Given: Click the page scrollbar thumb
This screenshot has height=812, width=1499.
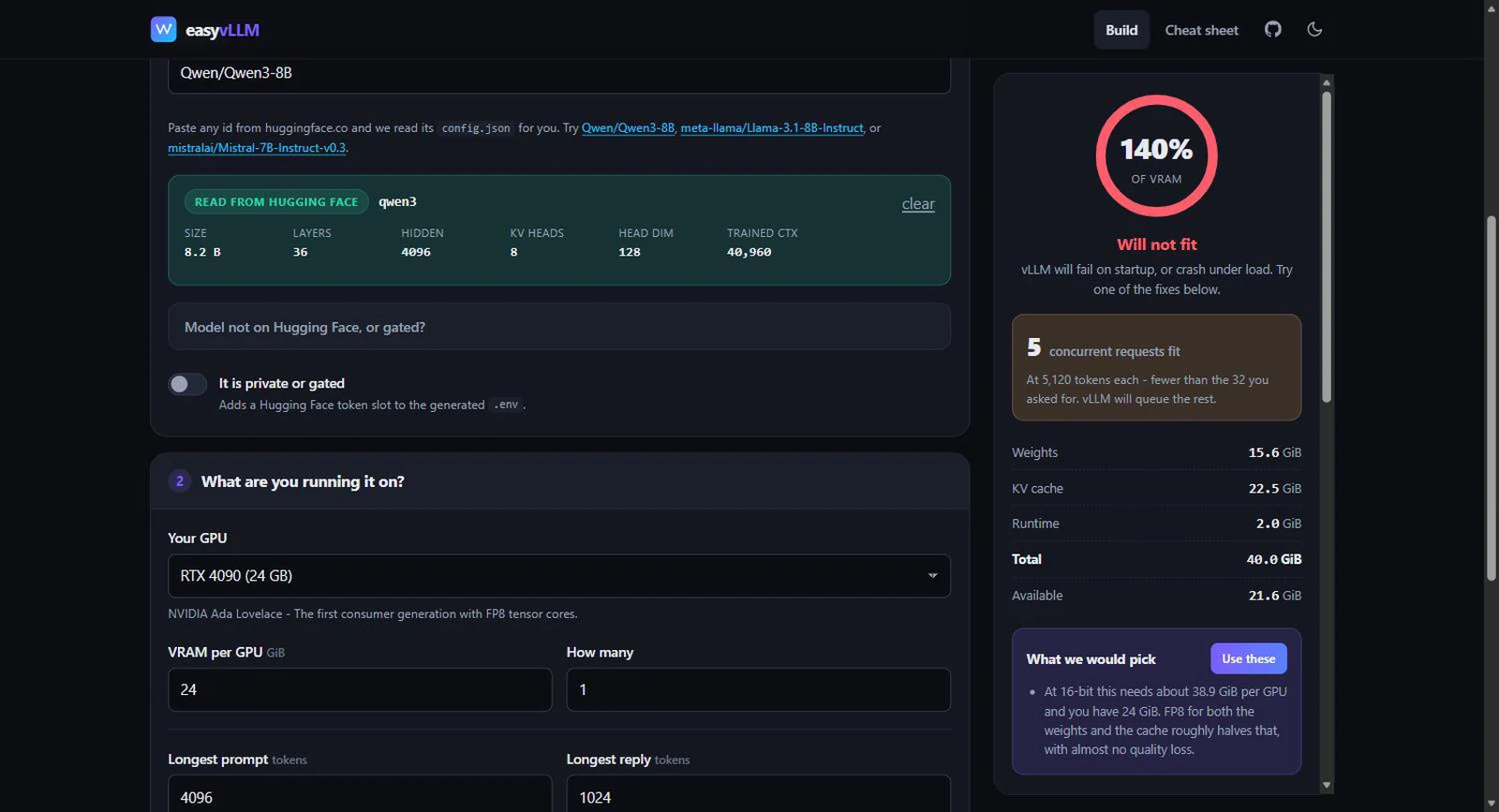Looking at the screenshot, I should (1492, 398).
